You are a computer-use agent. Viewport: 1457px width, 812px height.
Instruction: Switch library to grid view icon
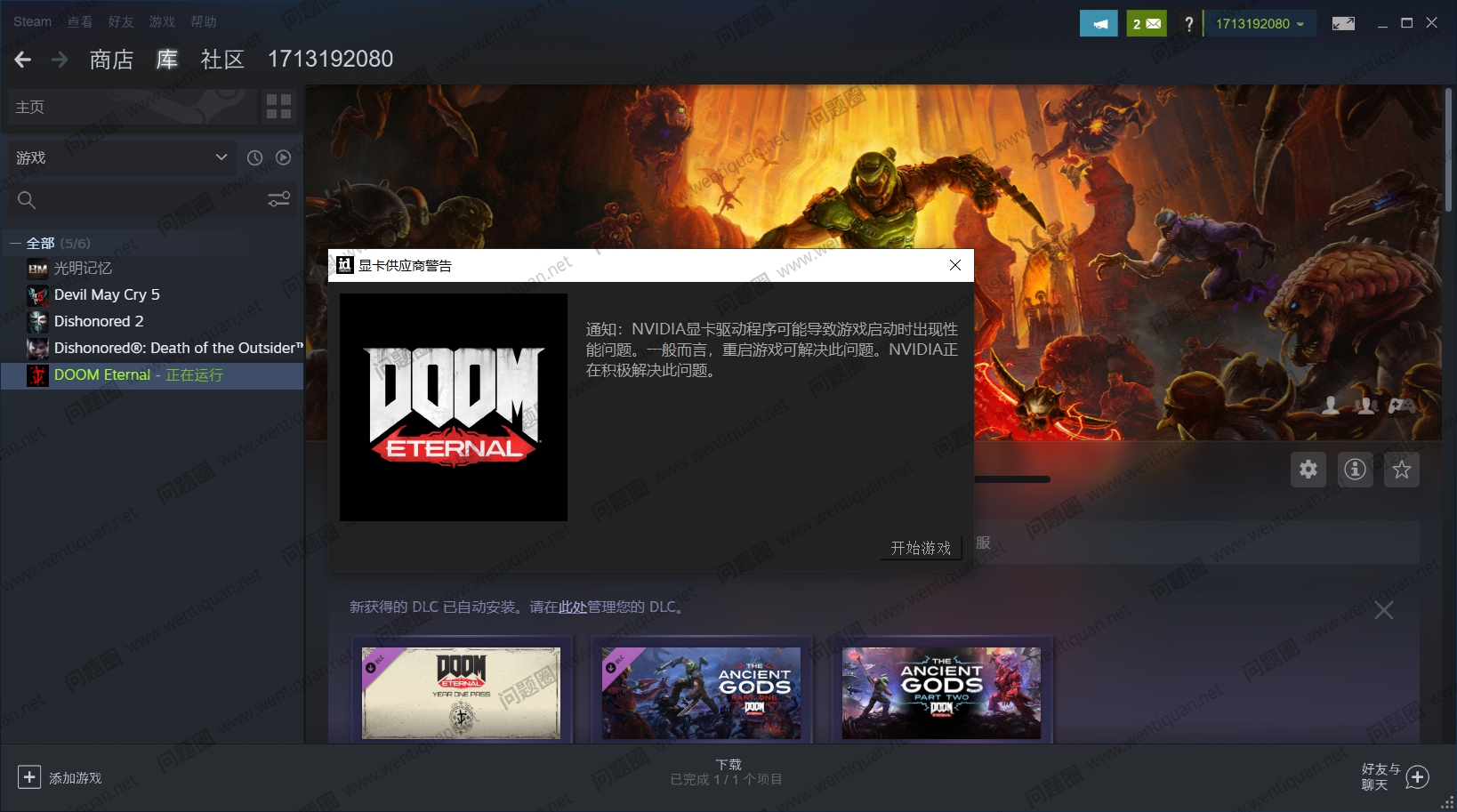coord(278,107)
